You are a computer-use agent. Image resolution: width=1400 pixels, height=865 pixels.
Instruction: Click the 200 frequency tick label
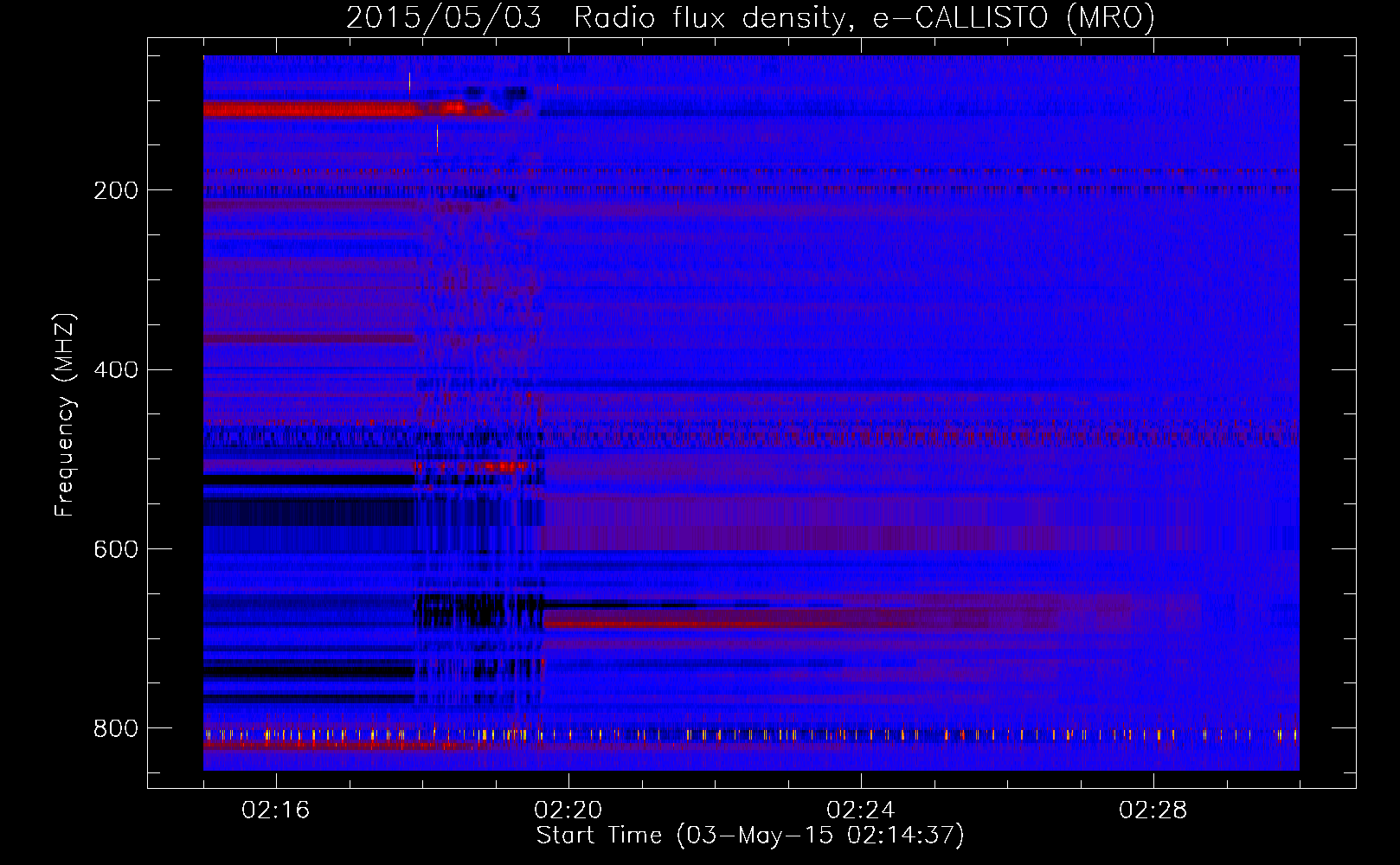coord(116,189)
